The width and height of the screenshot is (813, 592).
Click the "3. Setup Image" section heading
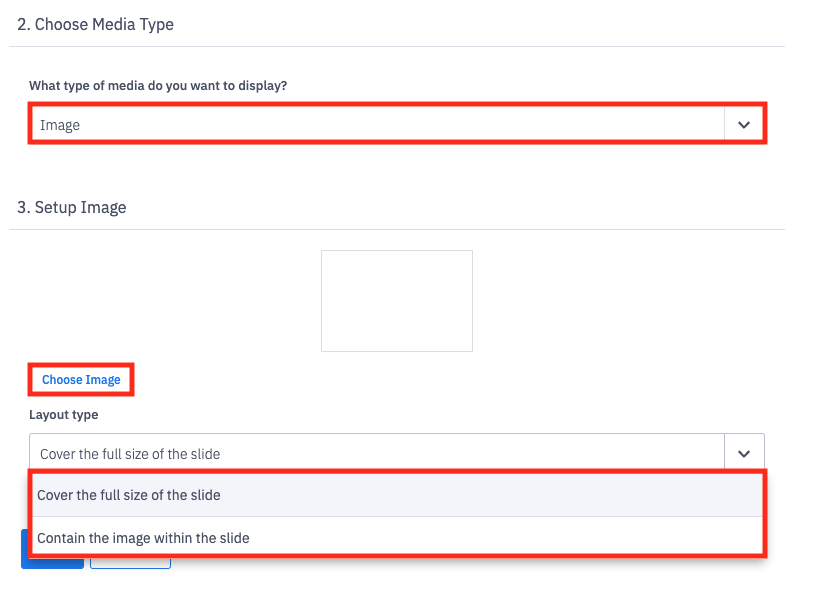pos(72,208)
